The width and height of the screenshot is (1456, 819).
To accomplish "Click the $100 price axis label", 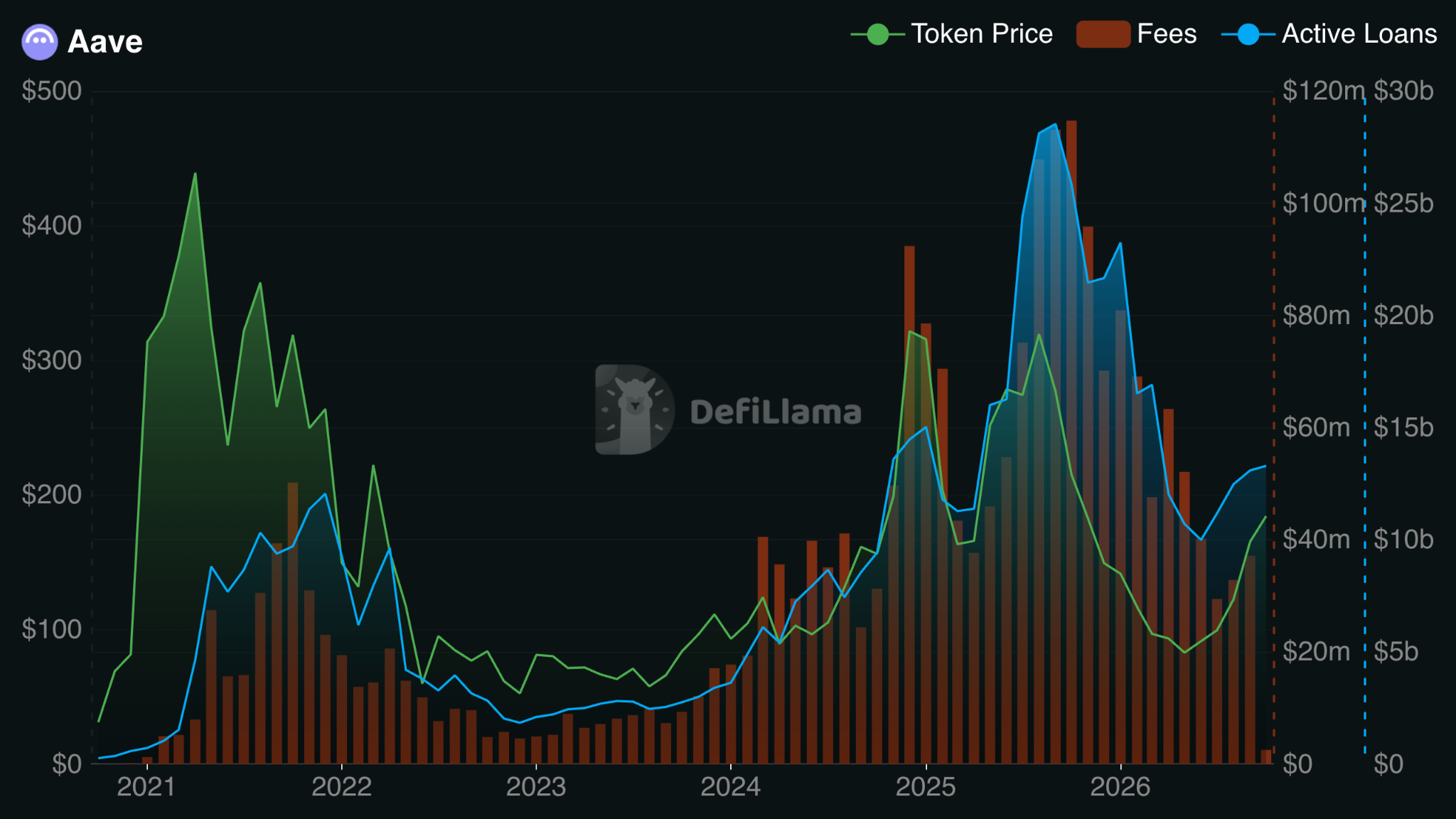I will click(x=52, y=629).
